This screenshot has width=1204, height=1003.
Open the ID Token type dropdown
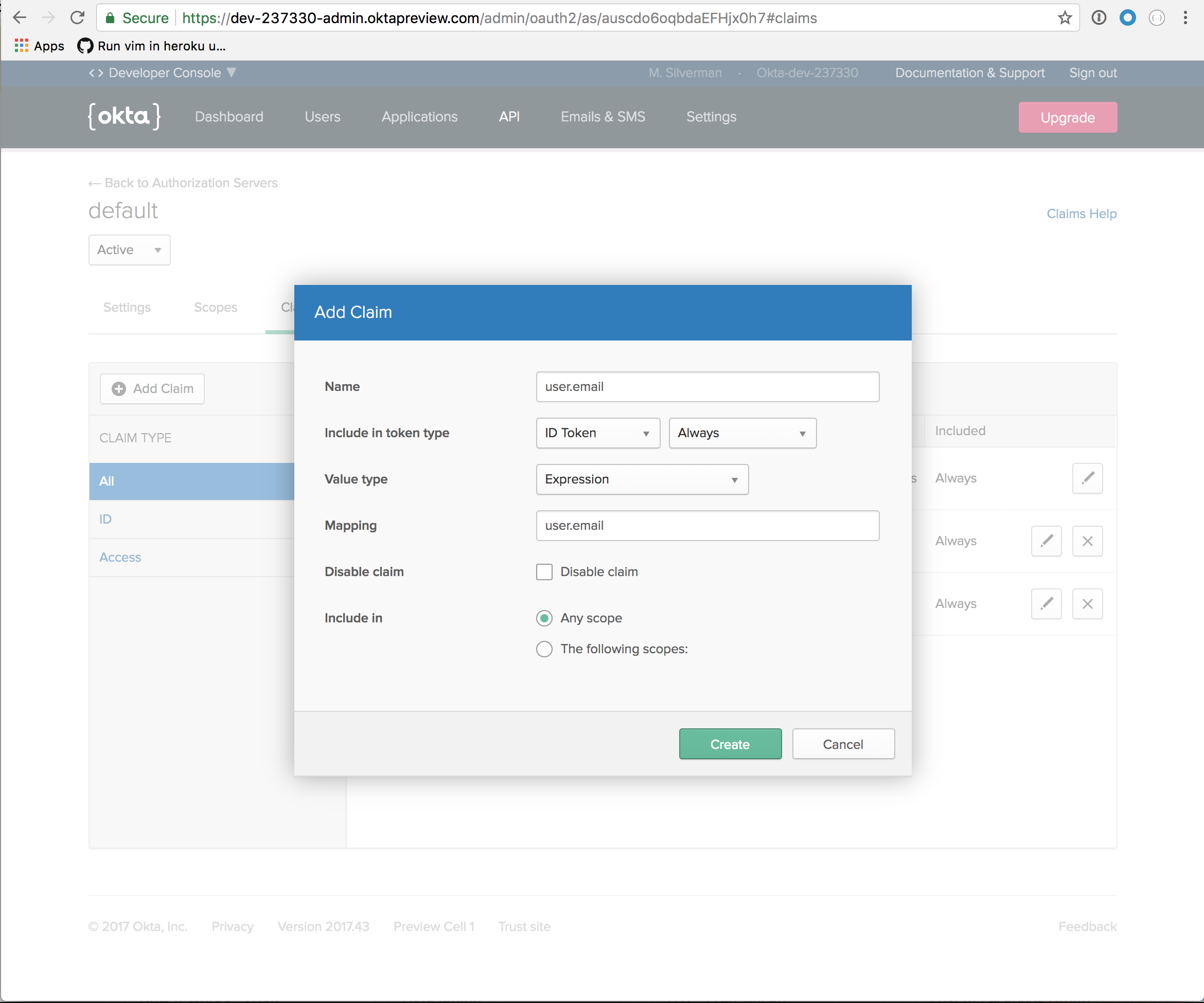[x=597, y=433]
